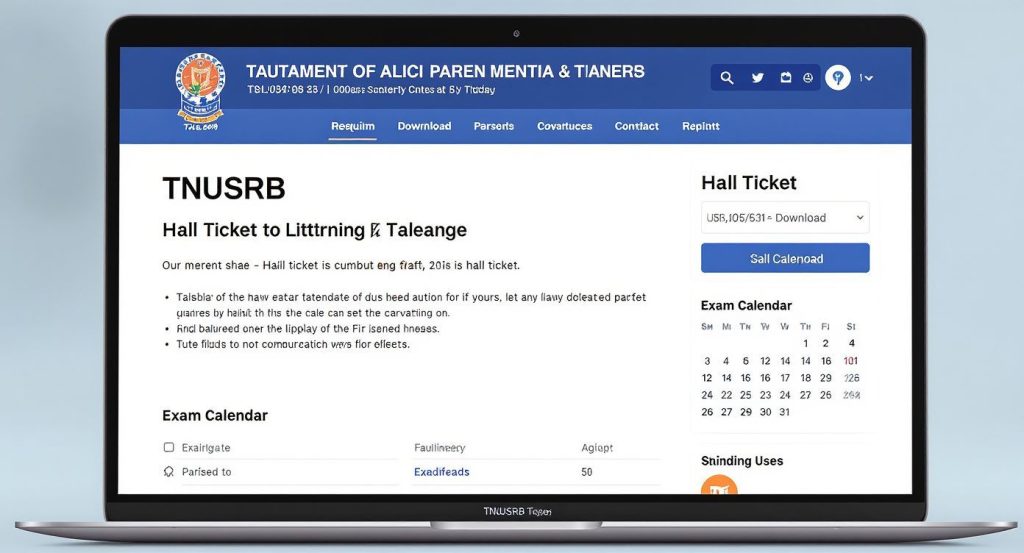Click the magnifying glass search icon
This screenshot has height=553, width=1024.
pos(727,78)
